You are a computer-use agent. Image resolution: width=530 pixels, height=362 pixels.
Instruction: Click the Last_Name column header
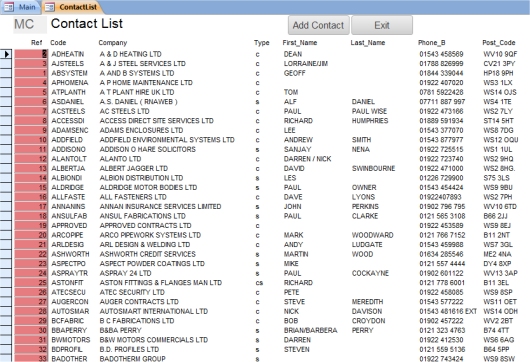368,43
